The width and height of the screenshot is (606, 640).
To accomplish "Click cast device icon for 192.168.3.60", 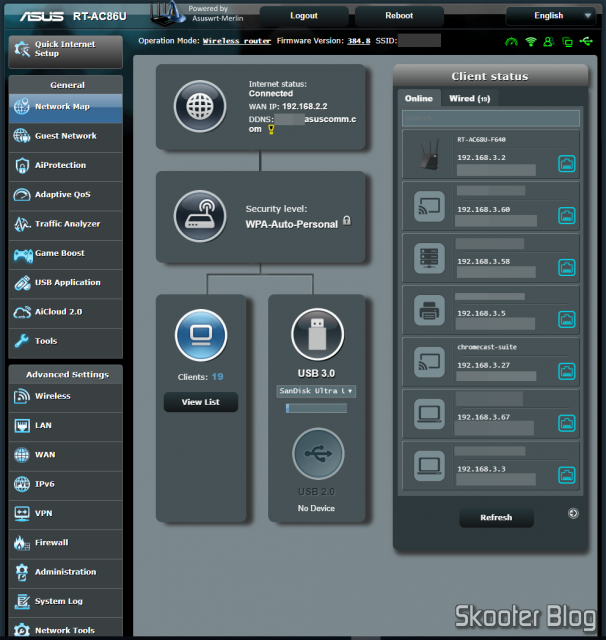I will (x=429, y=206).
